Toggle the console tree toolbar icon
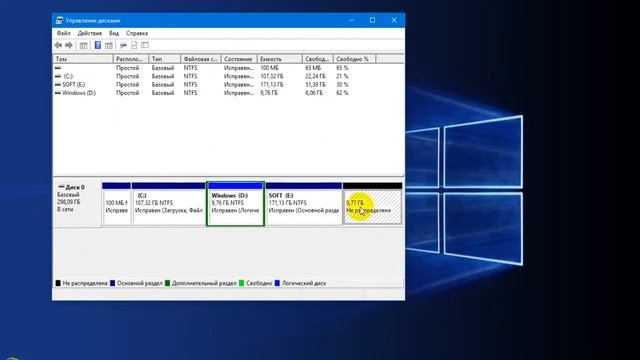 pyautogui.click(x=83, y=45)
